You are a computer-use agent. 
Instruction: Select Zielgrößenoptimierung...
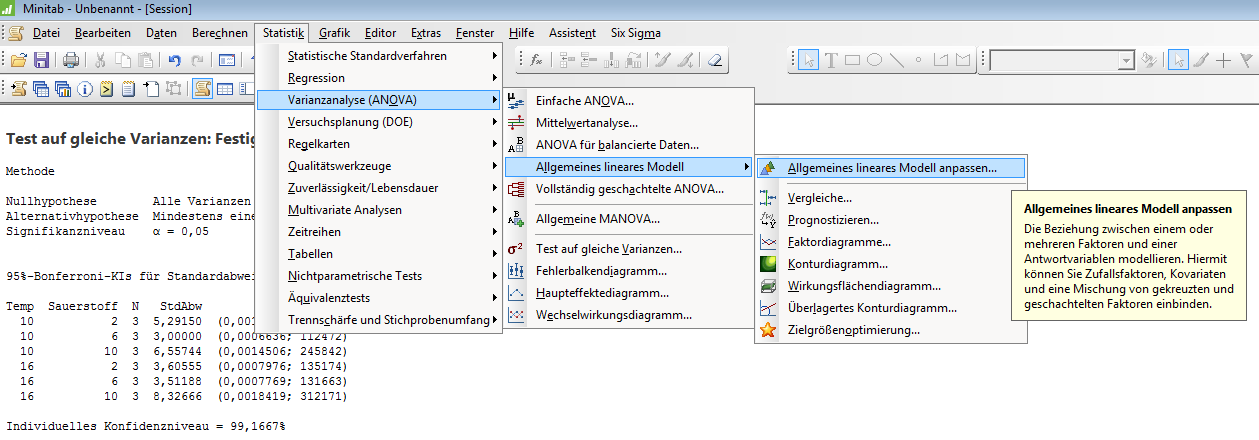[891, 330]
